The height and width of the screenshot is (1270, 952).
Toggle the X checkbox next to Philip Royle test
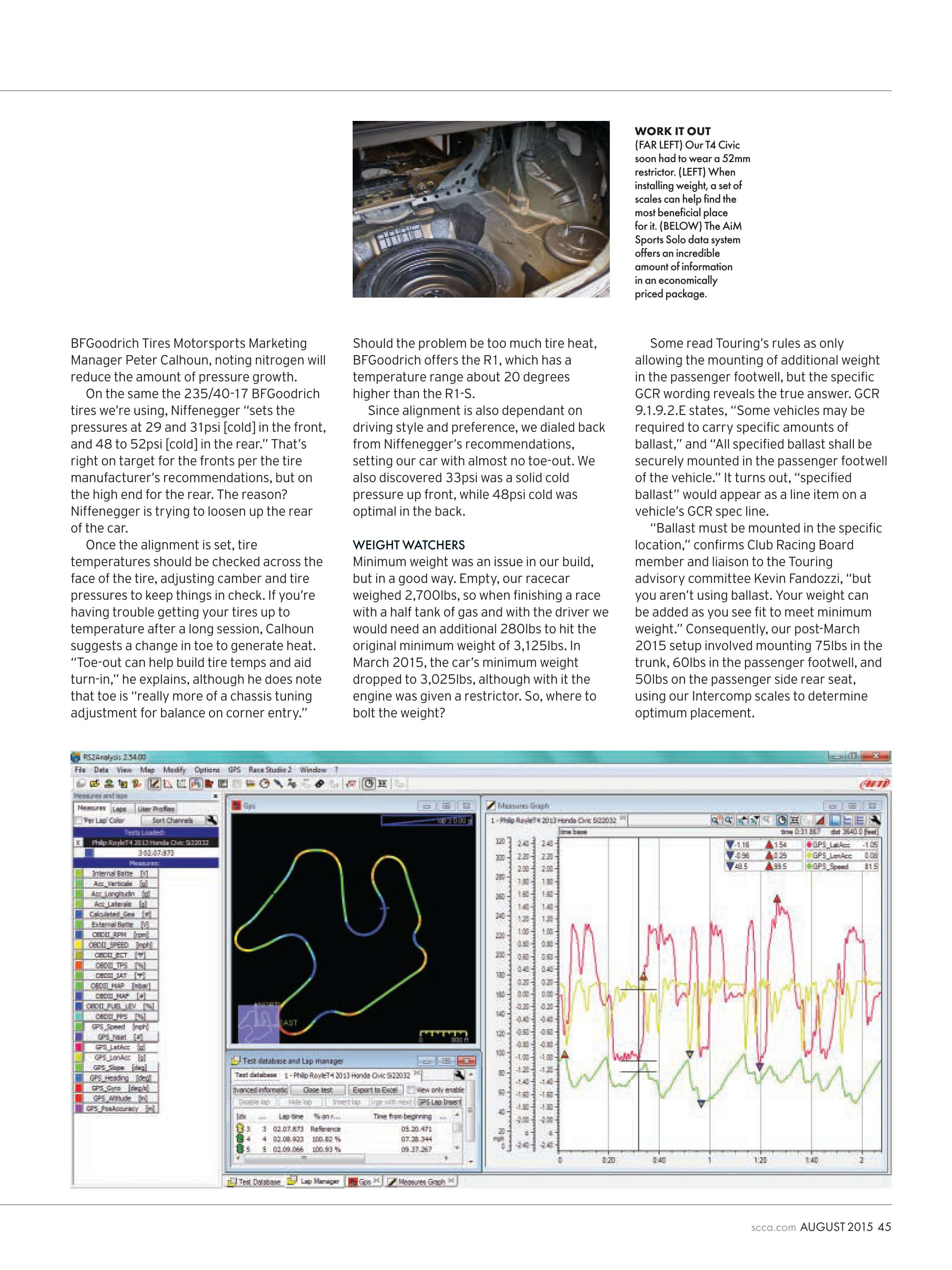(78, 842)
